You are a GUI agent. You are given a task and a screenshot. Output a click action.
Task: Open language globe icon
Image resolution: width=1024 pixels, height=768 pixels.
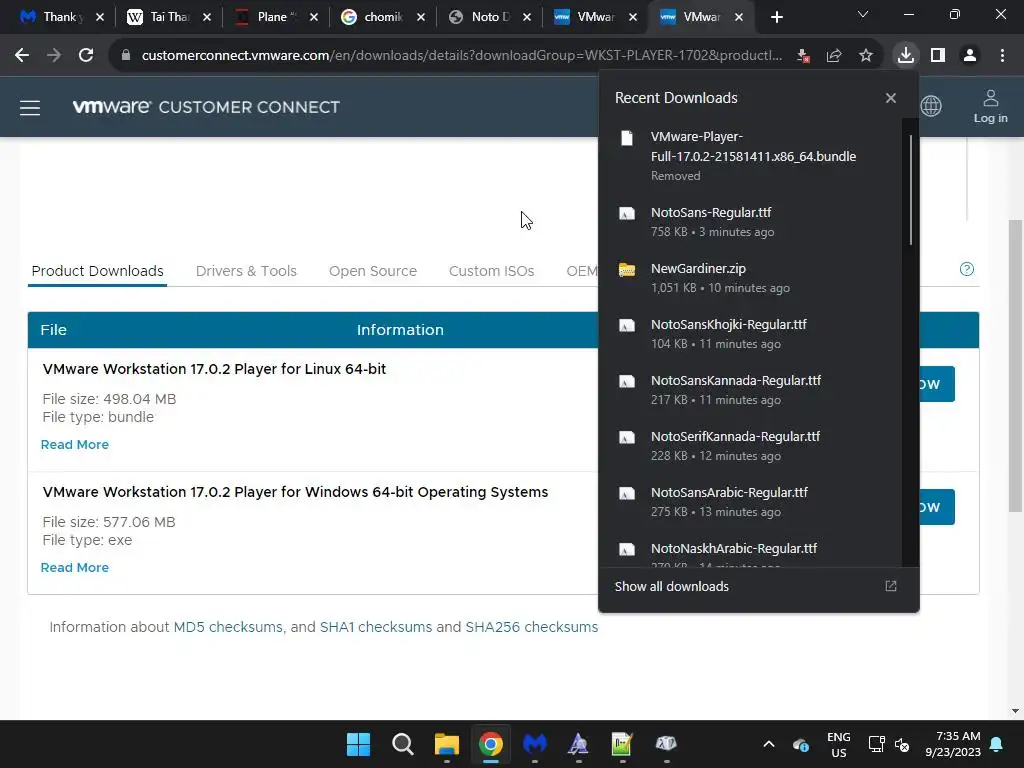click(x=931, y=106)
